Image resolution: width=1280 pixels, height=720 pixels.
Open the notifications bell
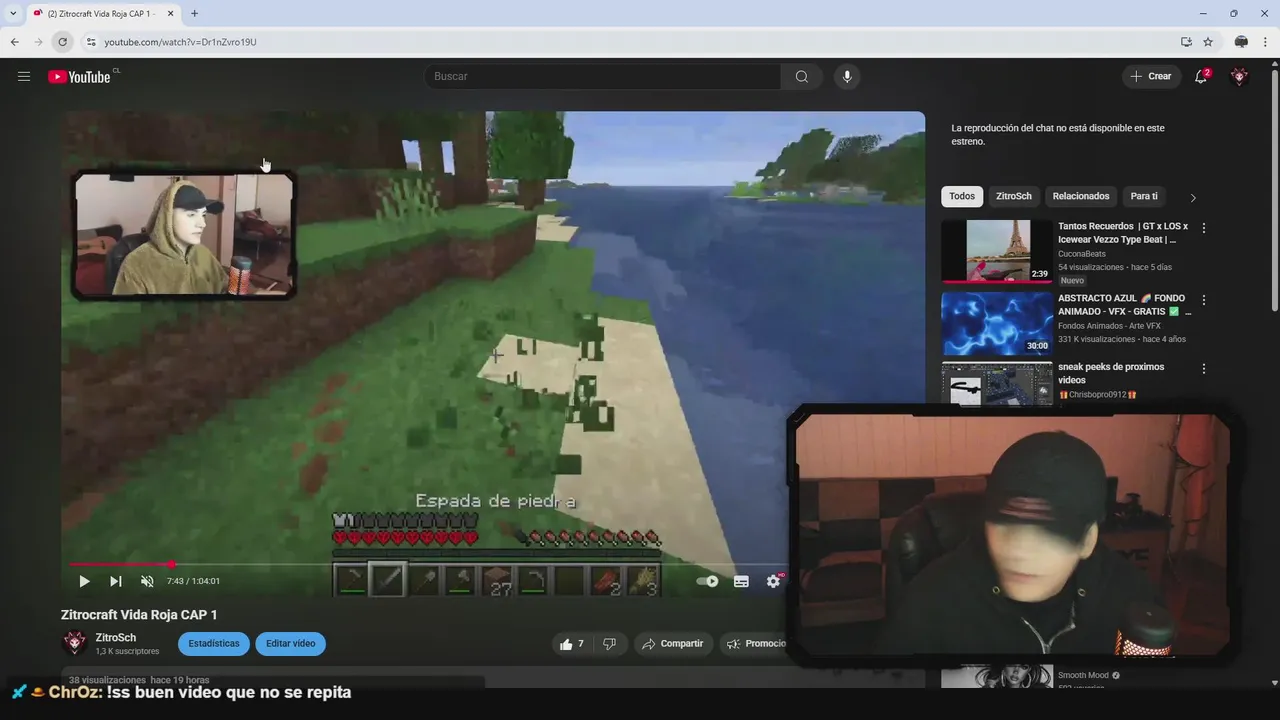click(x=1201, y=77)
